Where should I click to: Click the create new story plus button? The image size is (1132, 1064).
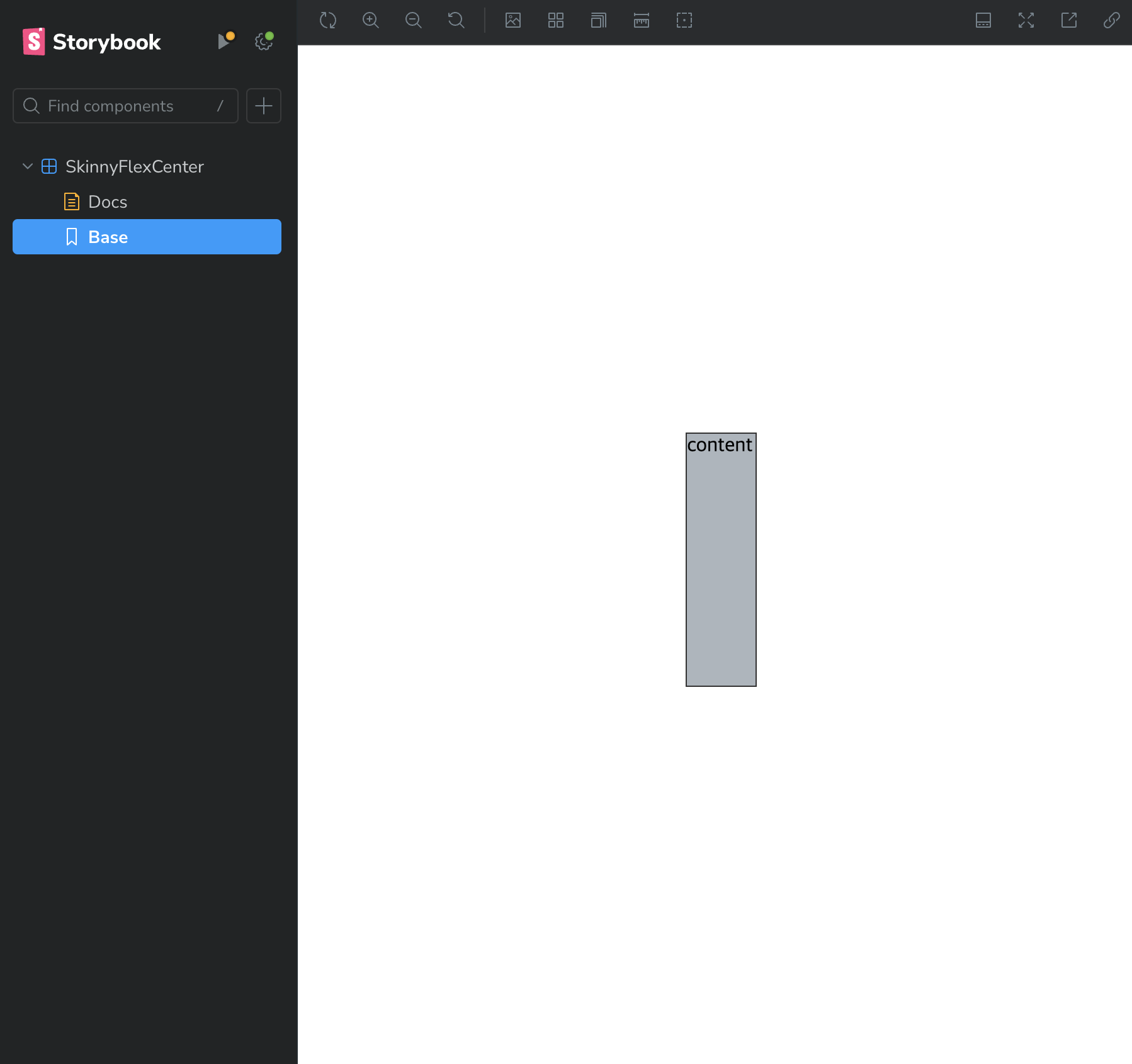[x=264, y=106]
